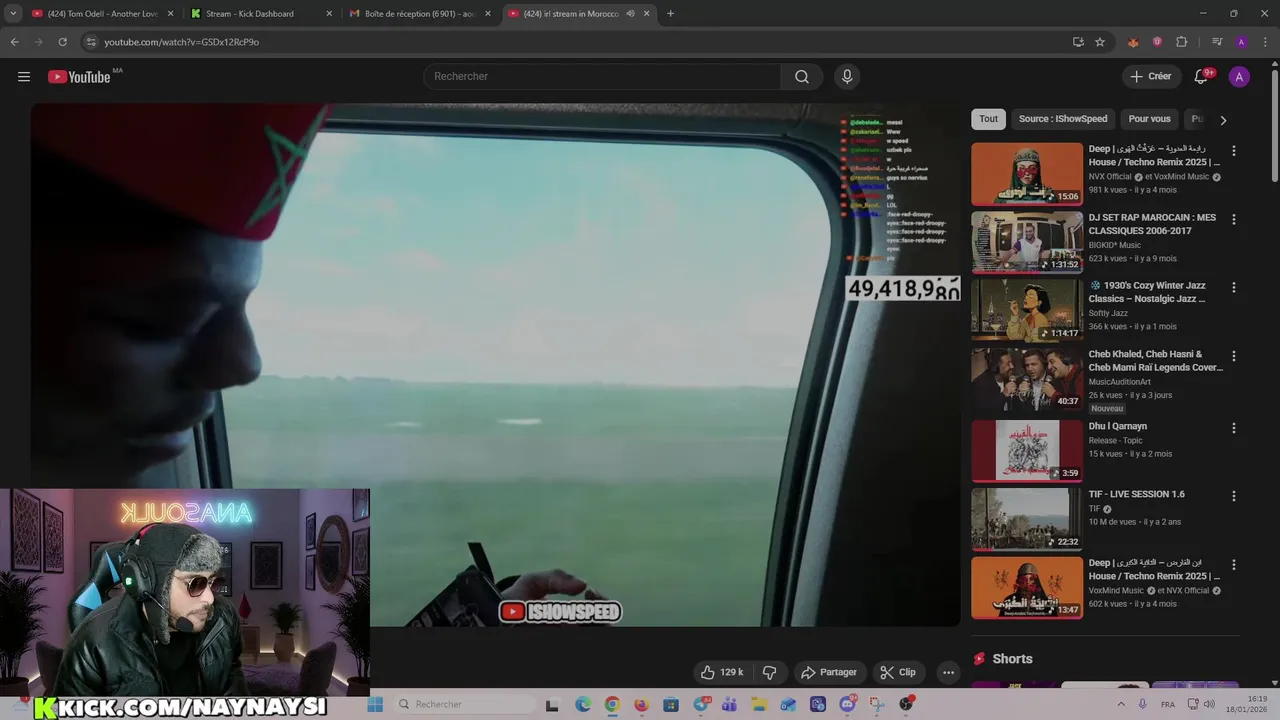Reload the page in Chrome
This screenshot has height=720, width=1280.
point(62,42)
